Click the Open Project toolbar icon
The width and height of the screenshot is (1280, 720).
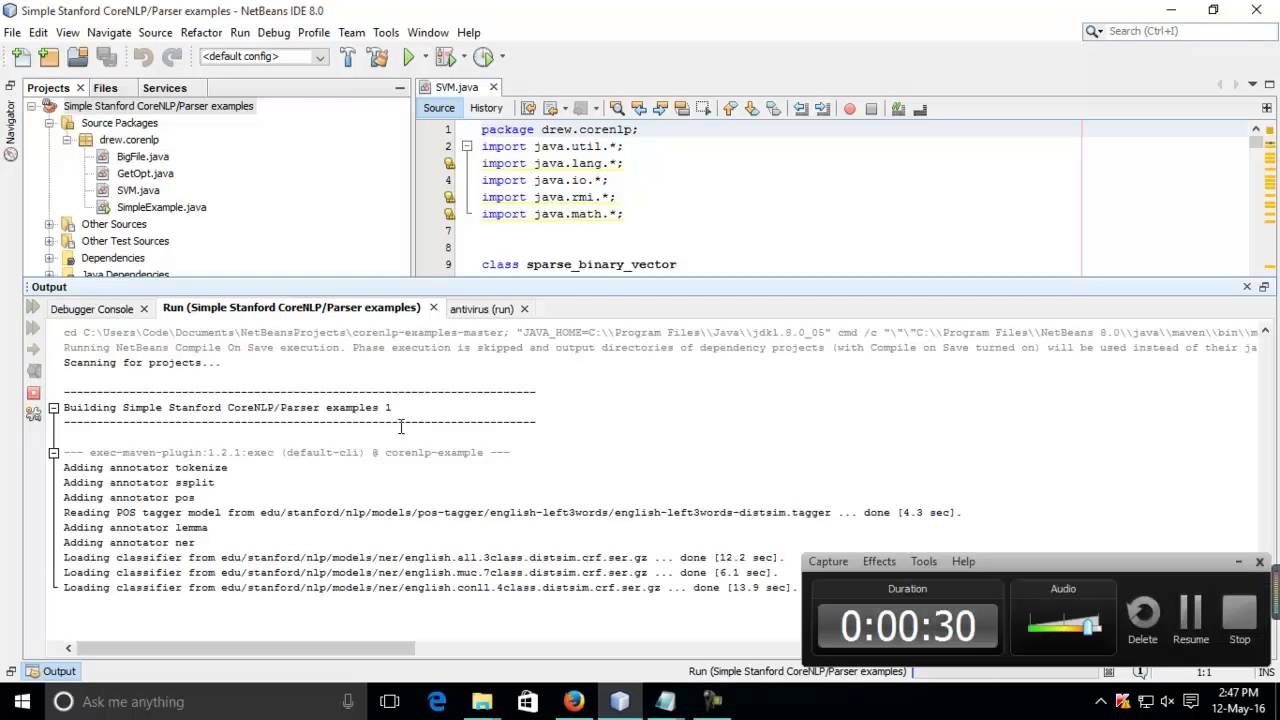pyautogui.click(x=77, y=57)
